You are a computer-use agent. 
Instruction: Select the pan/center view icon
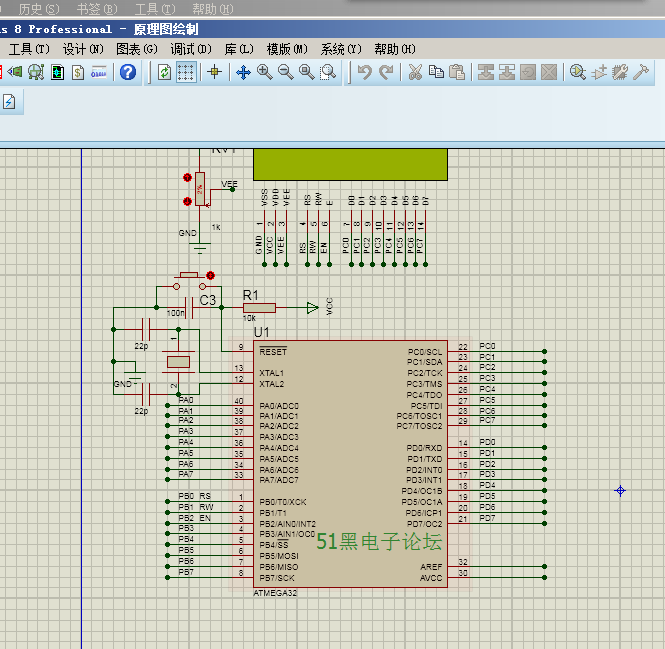point(243,72)
